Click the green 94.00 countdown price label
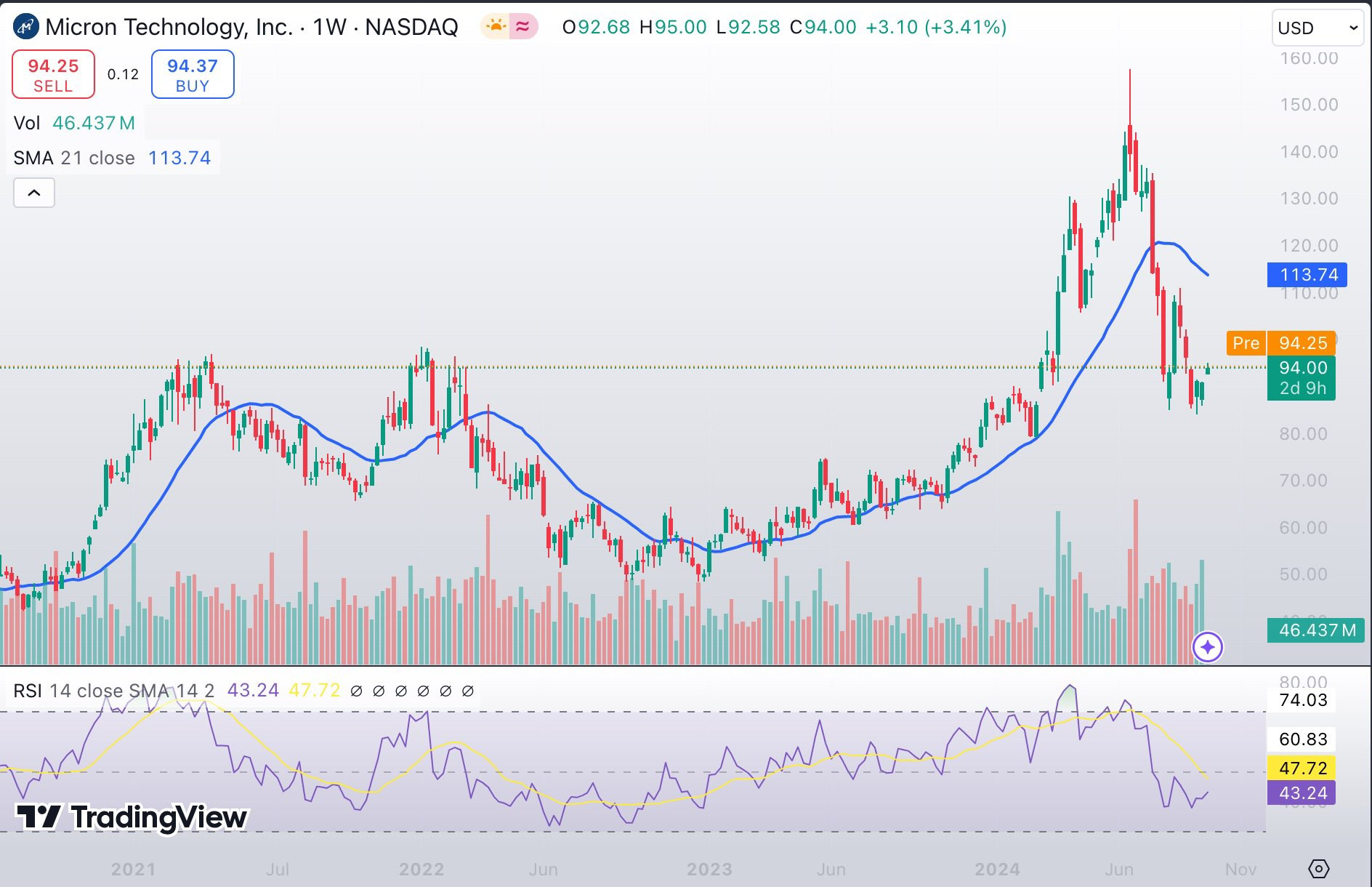This screenshot has height=887, width=1372. (1302, 378)
